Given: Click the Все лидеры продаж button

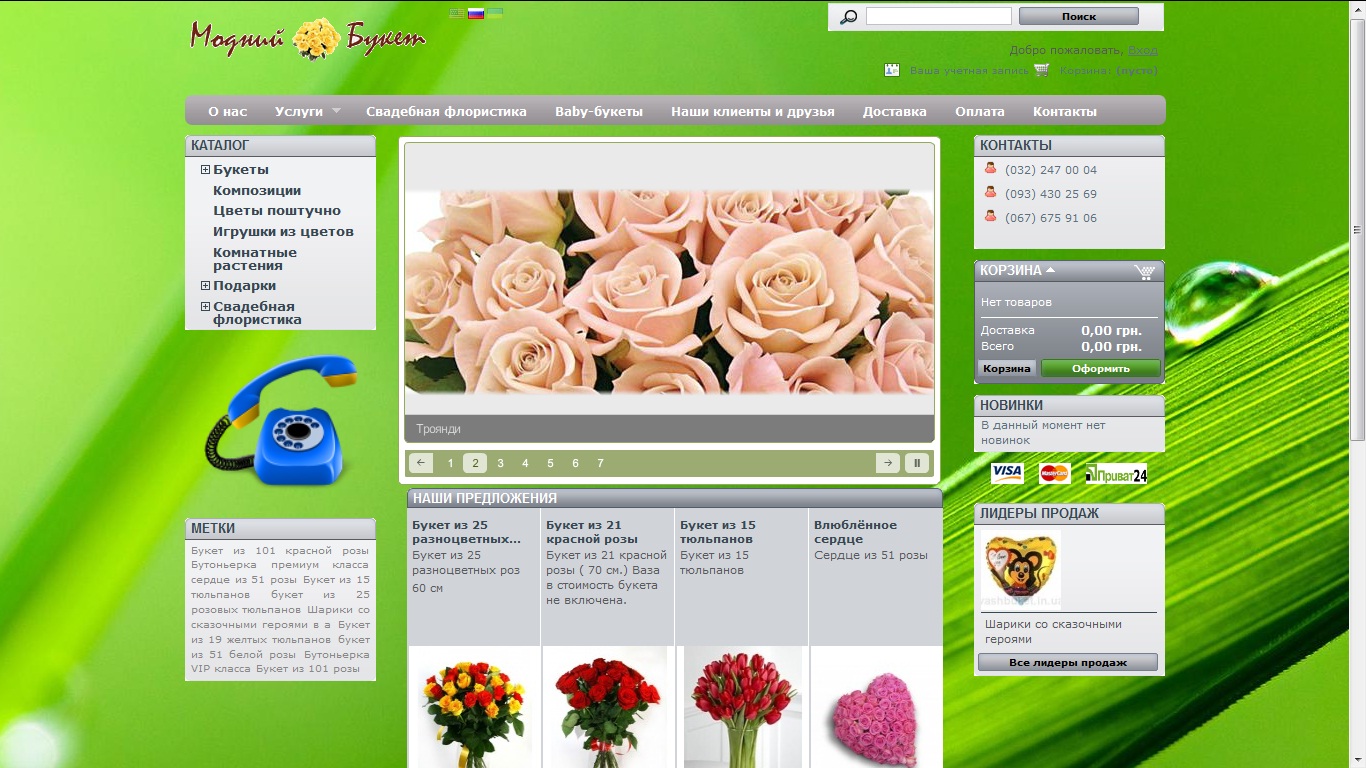Looking at the screenshot, I should pos(1068,662).
